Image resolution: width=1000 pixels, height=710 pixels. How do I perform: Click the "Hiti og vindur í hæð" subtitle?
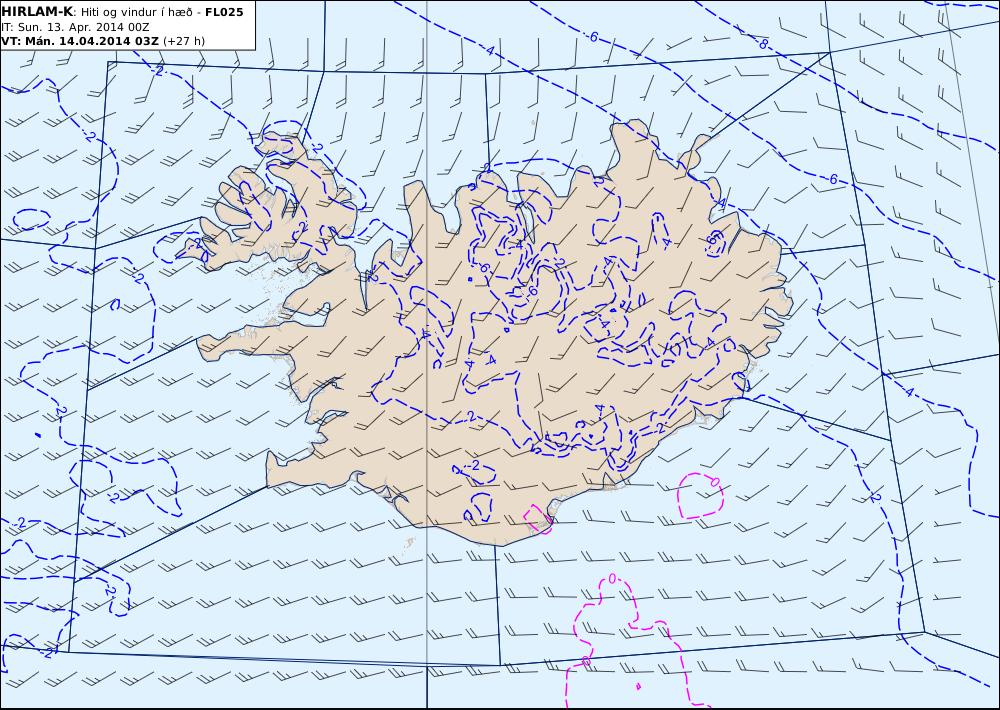136,13
